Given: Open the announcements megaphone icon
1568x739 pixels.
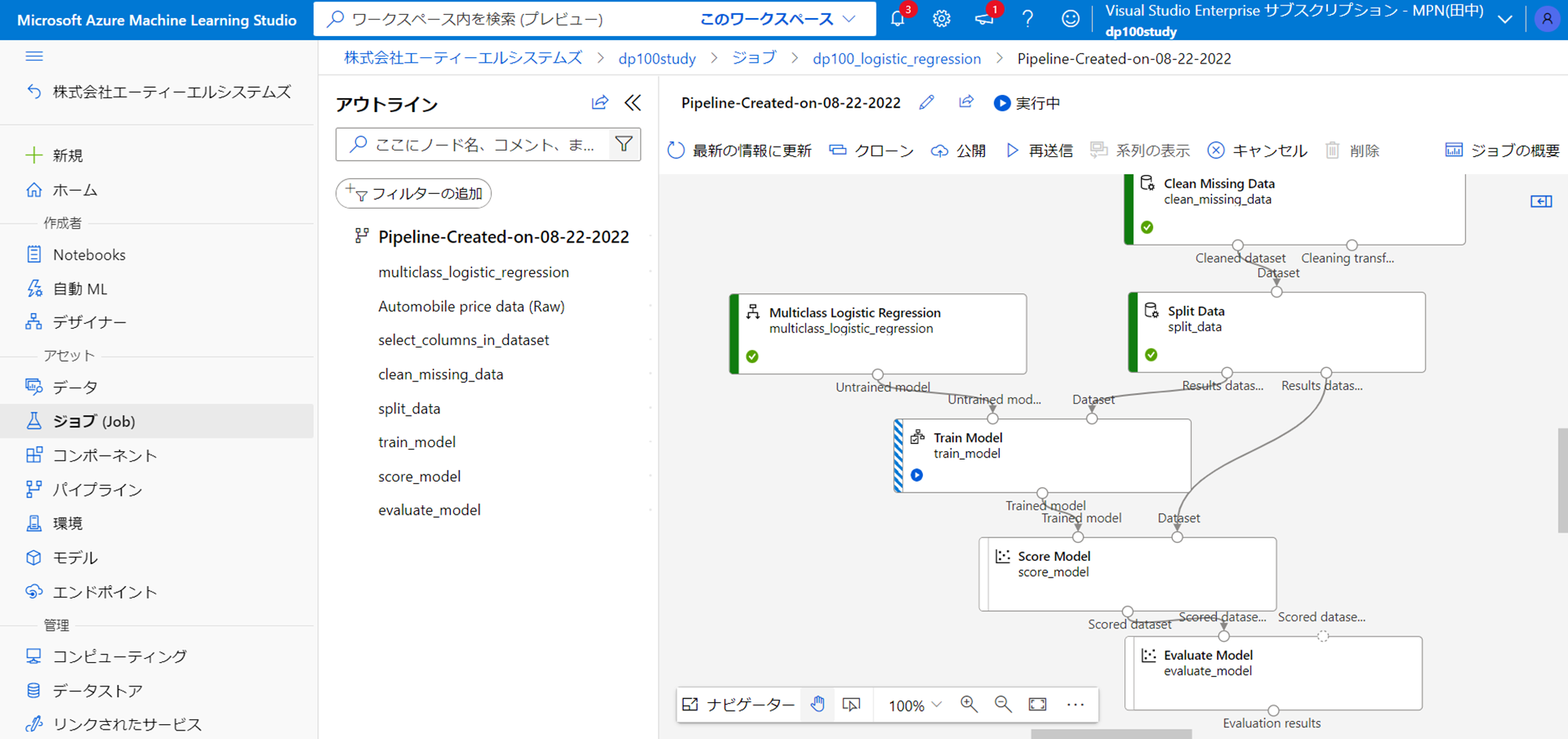Looking at the screenshot, I should pos(985,19).
